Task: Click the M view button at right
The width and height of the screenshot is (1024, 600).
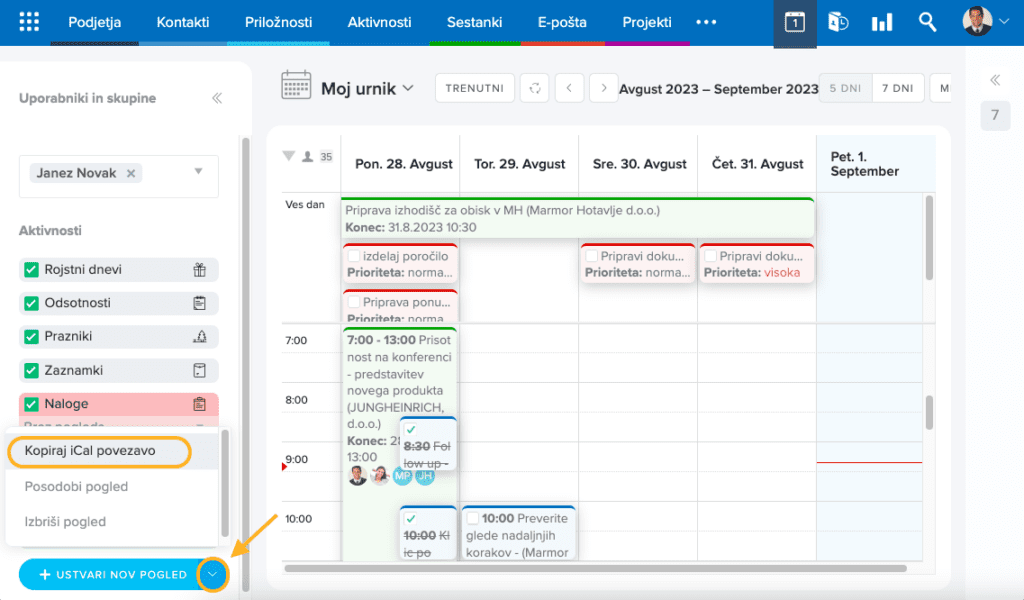Action: 942,88
